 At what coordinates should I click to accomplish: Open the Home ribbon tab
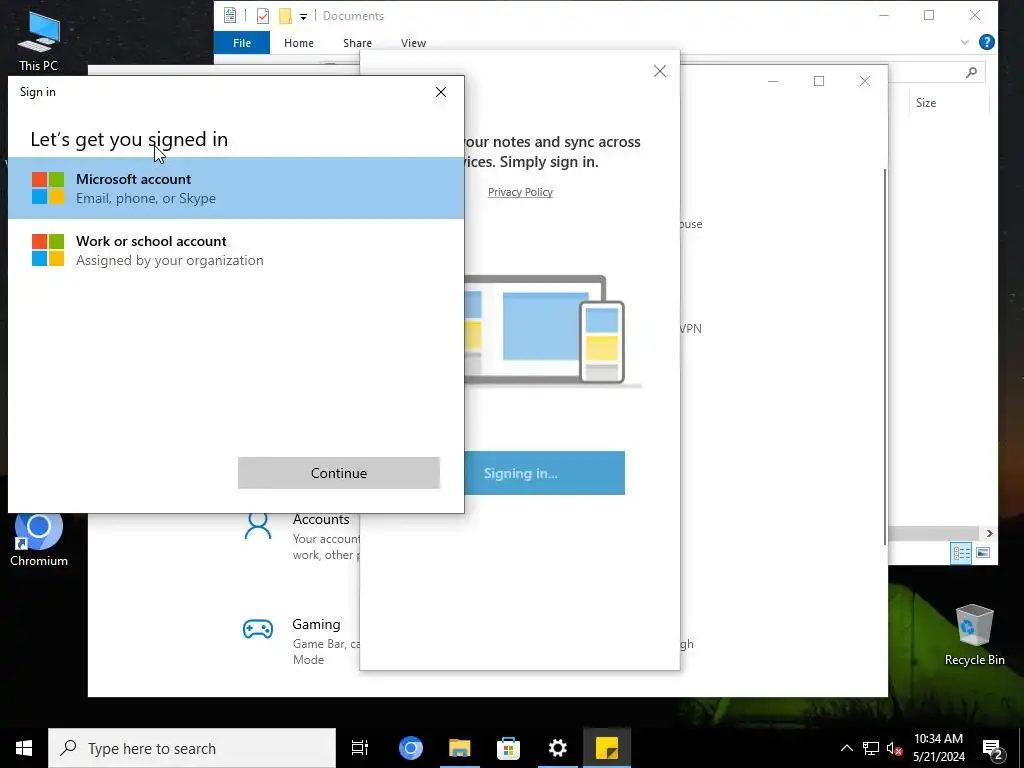[x=298, y=43]
